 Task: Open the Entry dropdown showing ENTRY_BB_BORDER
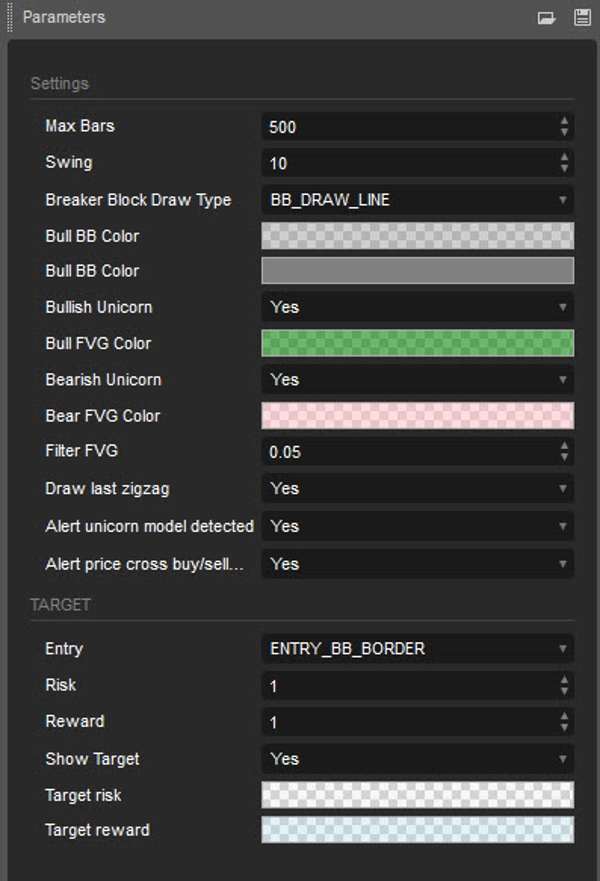(x=417, y=649)
